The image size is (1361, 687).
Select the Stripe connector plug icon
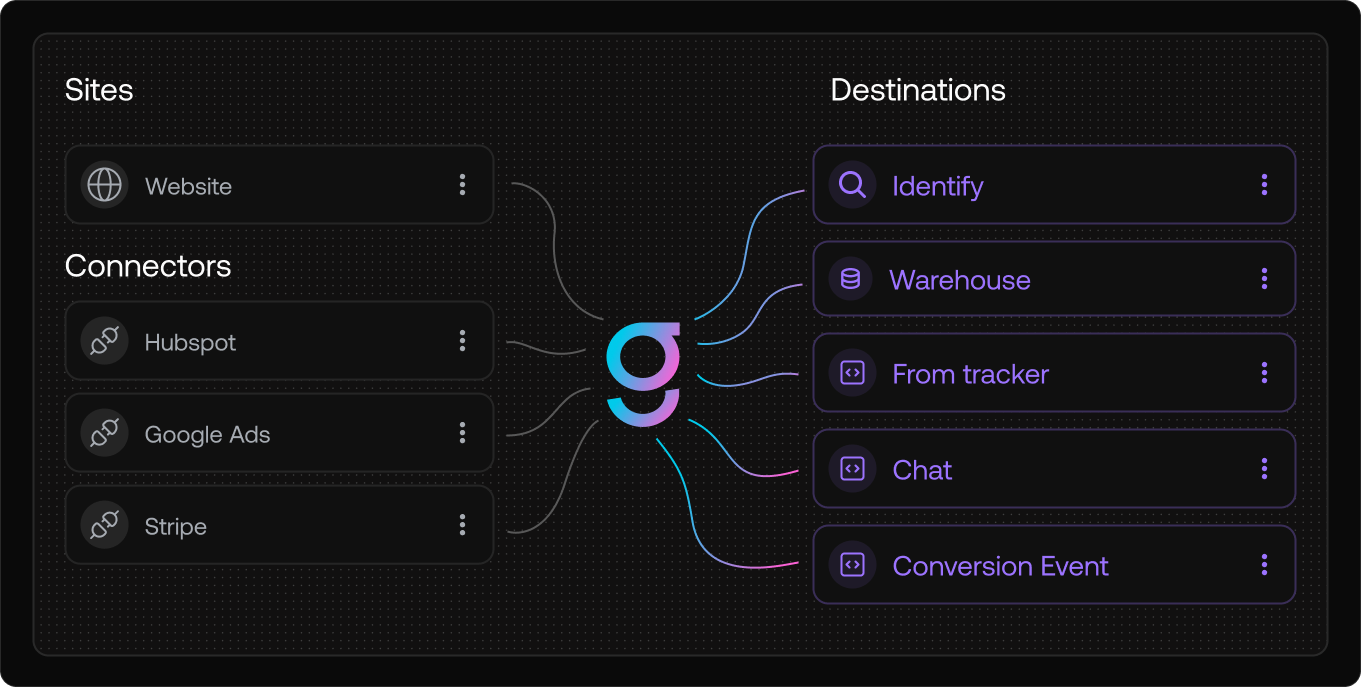tap(104, 525)
